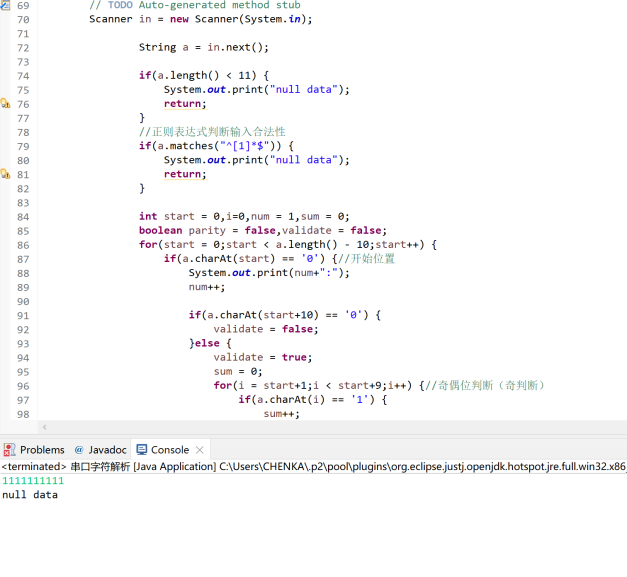
Task: Click the terminated launch description line
Action: [314, 467]
